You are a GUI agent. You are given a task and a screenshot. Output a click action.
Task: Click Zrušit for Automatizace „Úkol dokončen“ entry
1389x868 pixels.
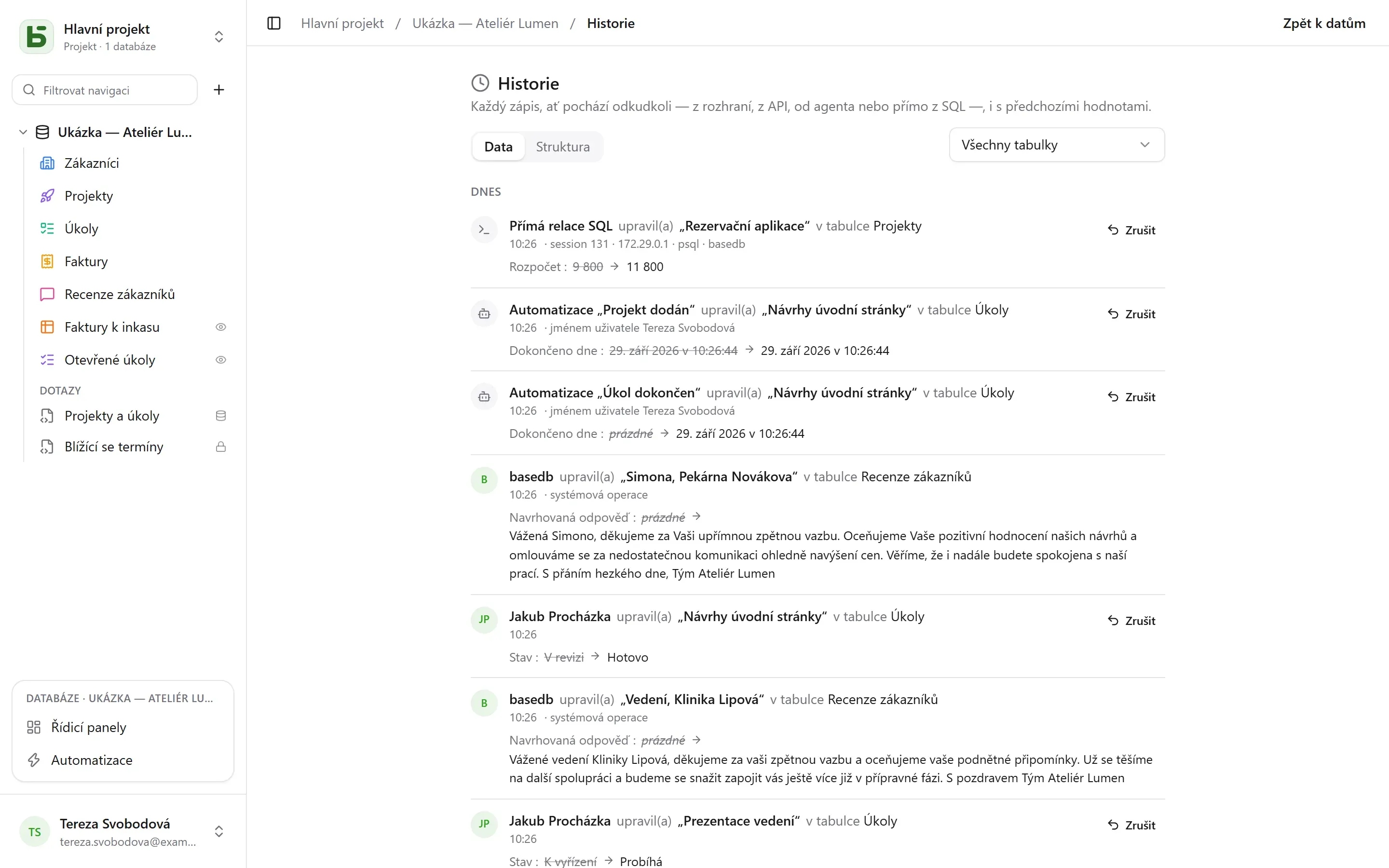pos(1132,397)
